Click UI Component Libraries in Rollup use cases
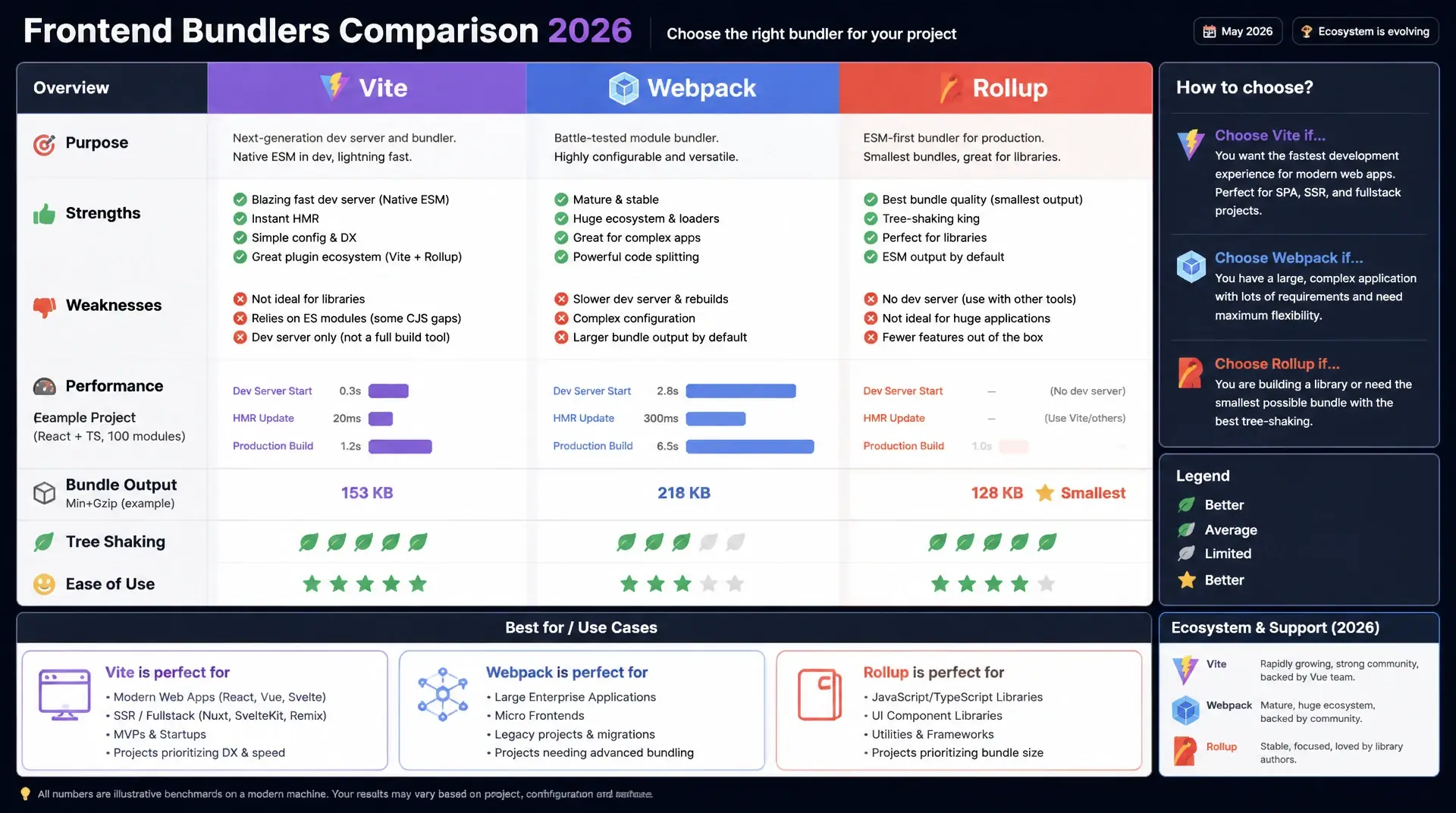The height and width of the screenshot is (813, 1456). tap(937, 716)
